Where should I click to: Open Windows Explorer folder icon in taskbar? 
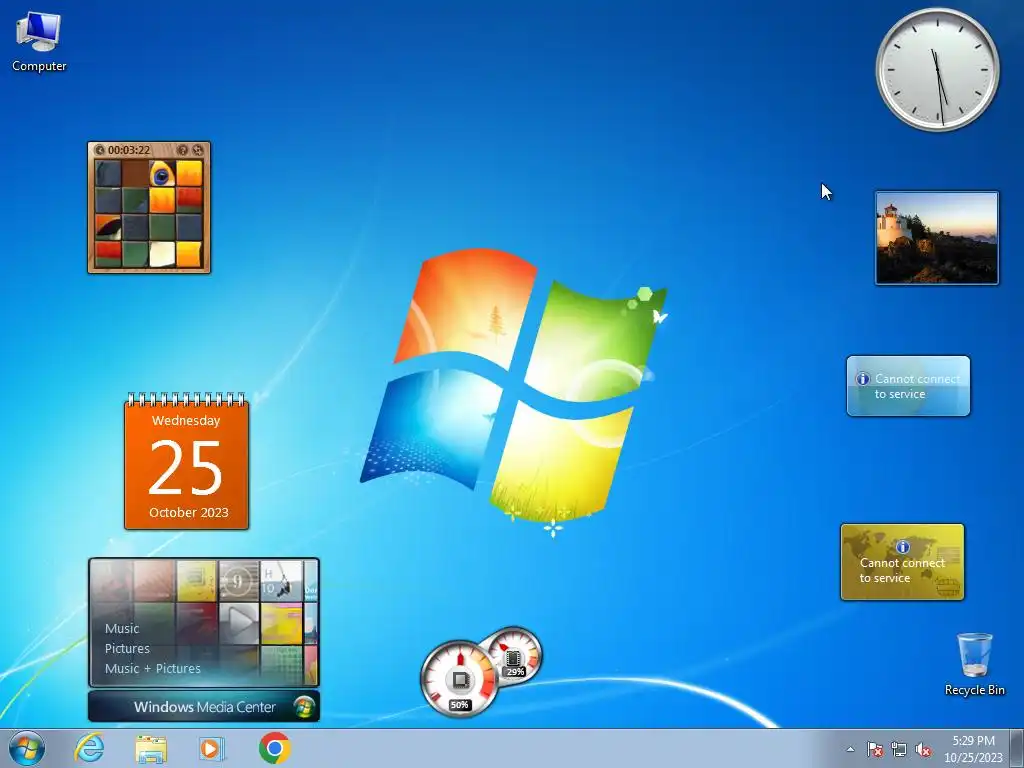coord(151,748)
